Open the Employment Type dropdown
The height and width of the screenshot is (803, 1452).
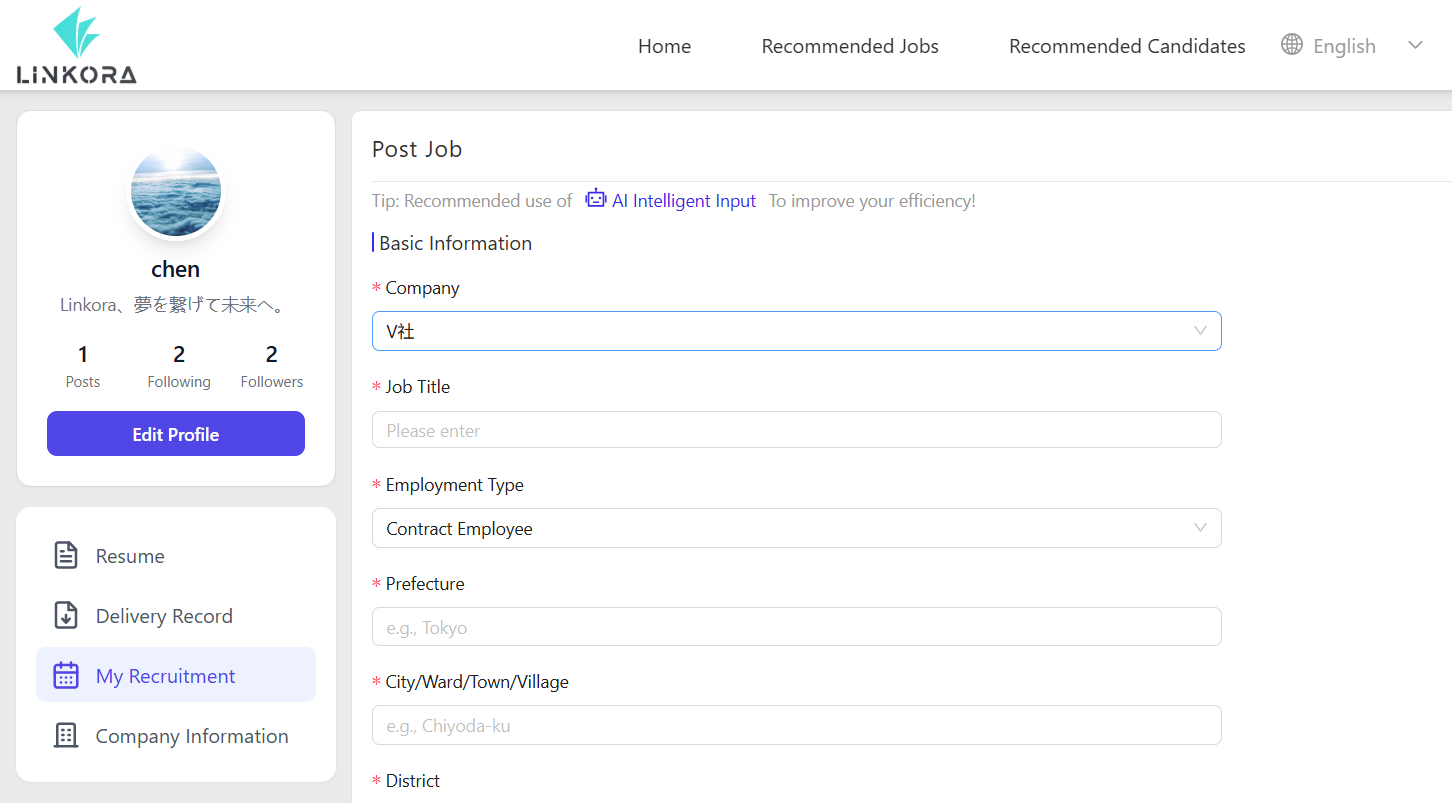click(x=796, y=528)
